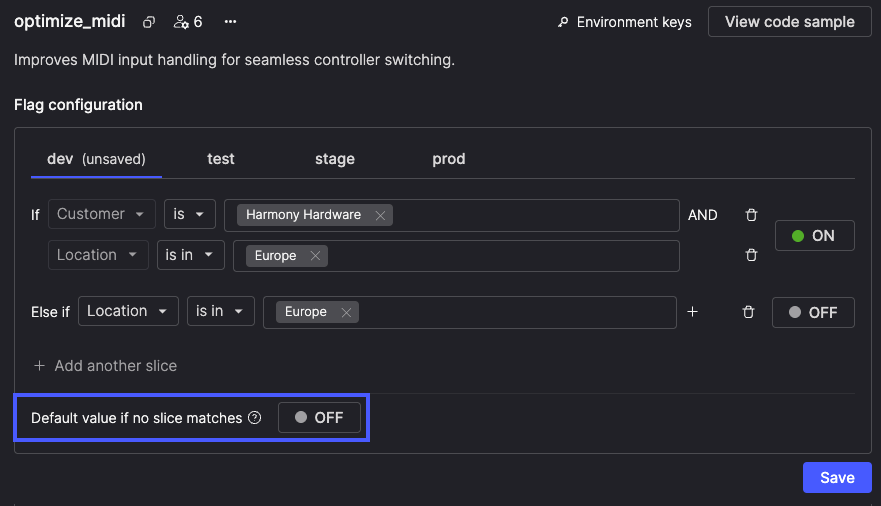Switch to the test environment tab
Viewport: 881px width, 506px height.
click(x=221, y=159)
